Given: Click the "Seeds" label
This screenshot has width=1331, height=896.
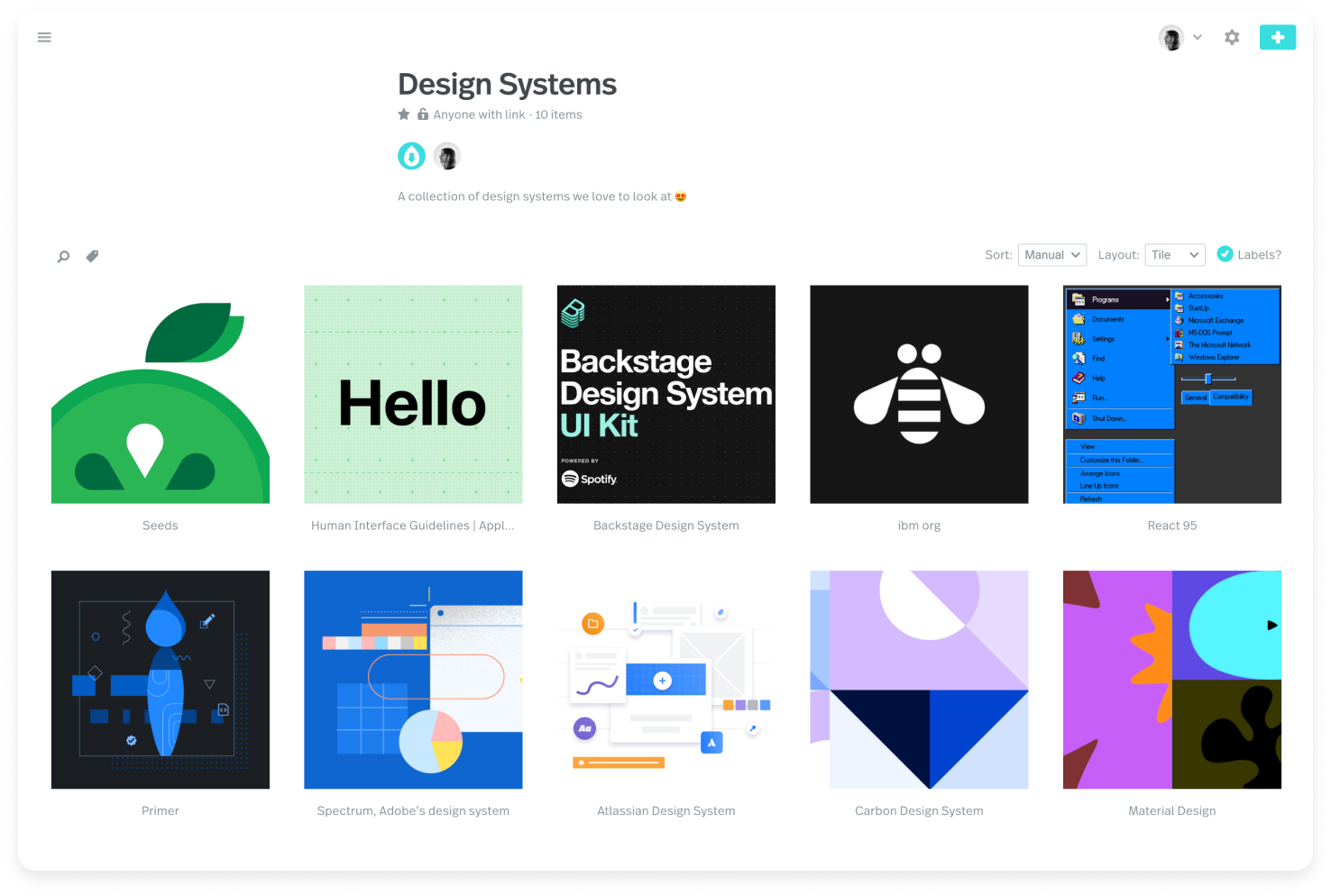Looking at the screenshot, I should (x=161, y=526).
